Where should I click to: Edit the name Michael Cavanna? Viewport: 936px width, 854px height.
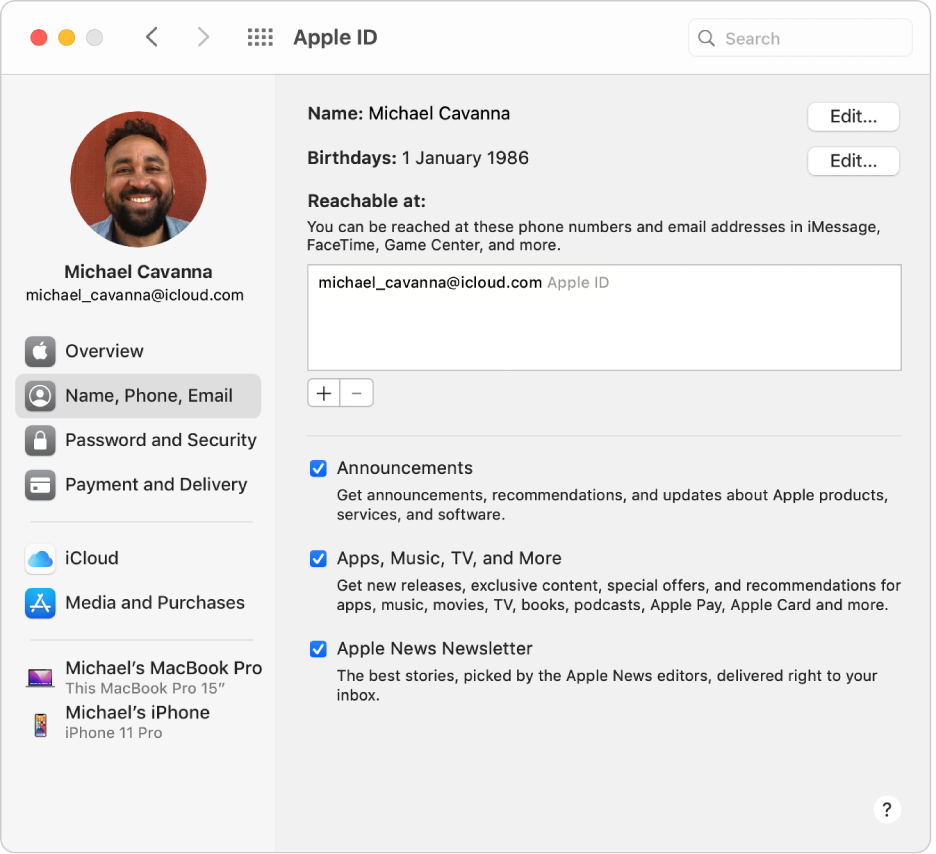pos(852,116)
